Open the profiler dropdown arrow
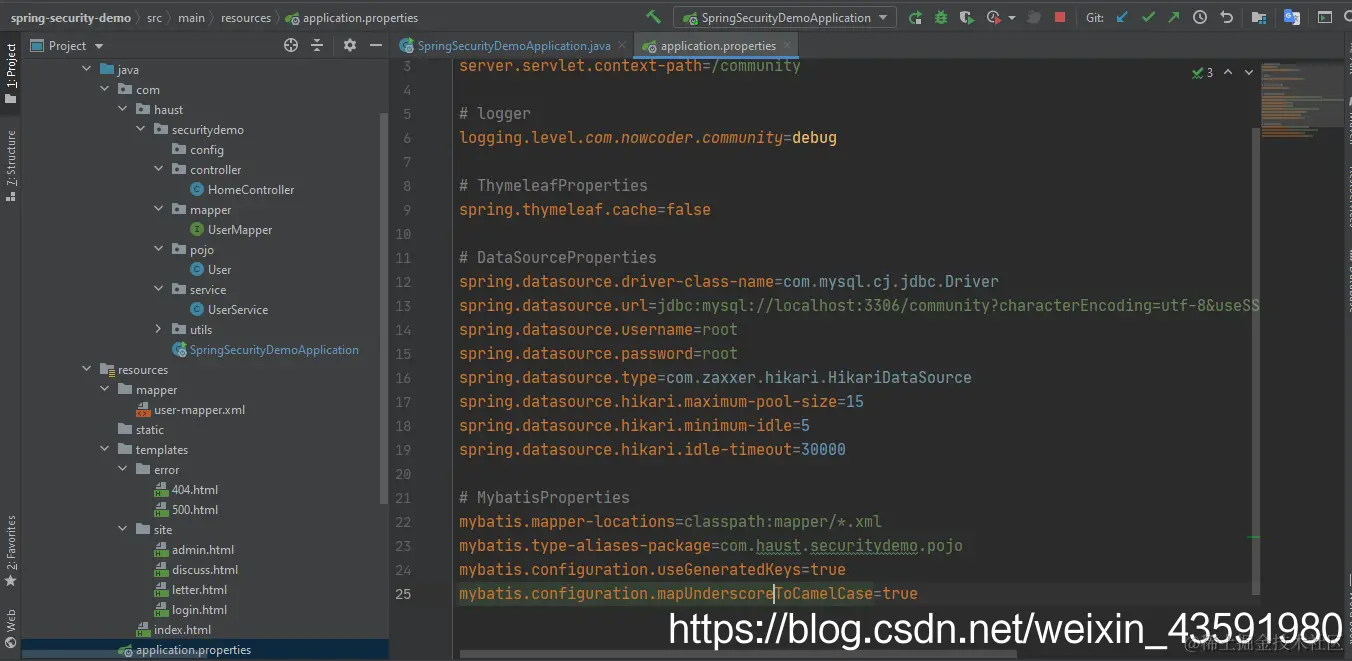Image resolution: width=1352 pixels, height=661 pixels. (x=1012, y=18)
